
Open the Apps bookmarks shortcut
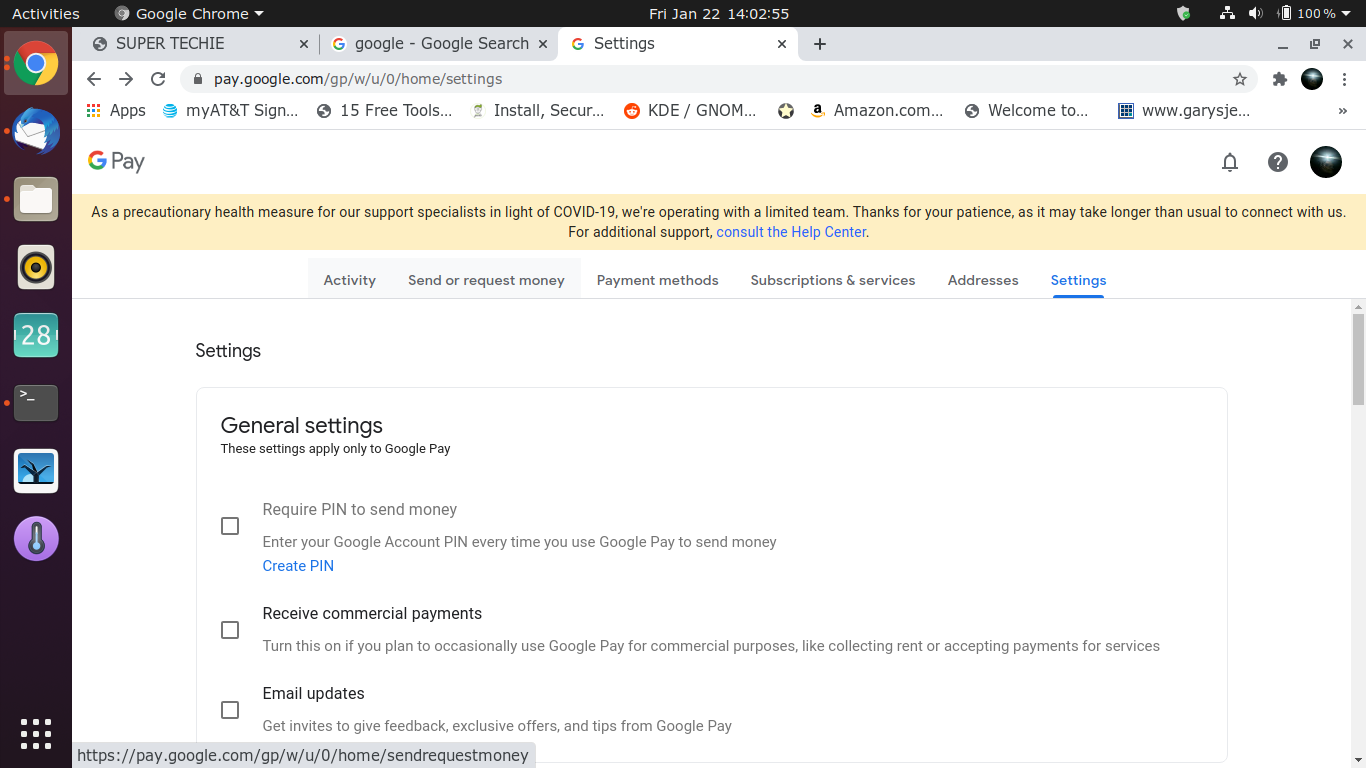(x=116, y=111)
